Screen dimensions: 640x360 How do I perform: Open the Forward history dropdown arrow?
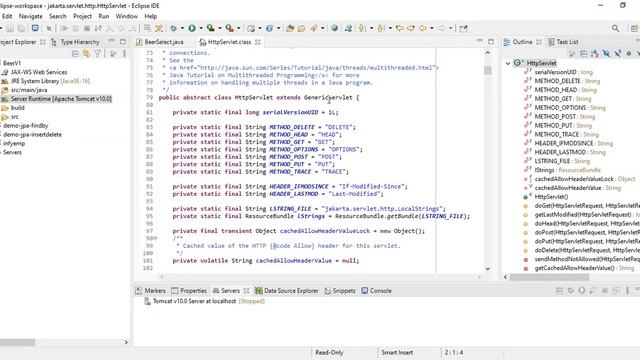(x=450, y=28)
